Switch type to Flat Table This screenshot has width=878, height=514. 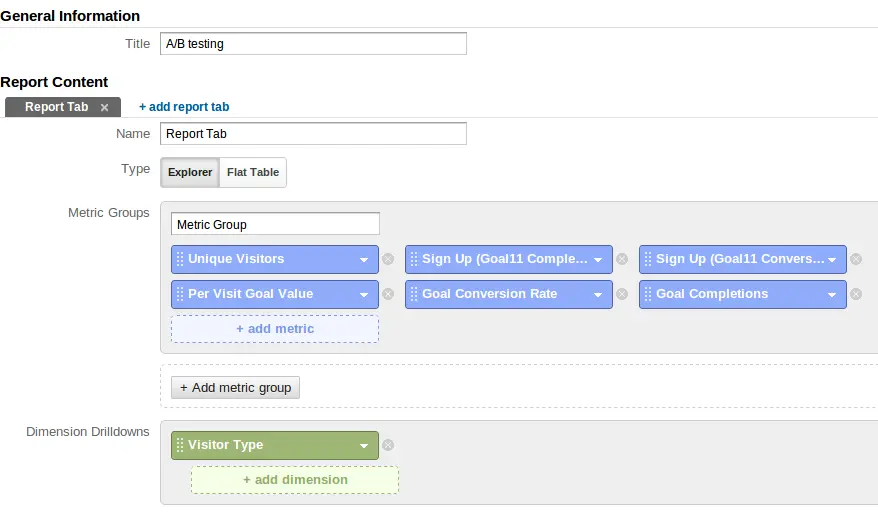[x=253, y=172]
